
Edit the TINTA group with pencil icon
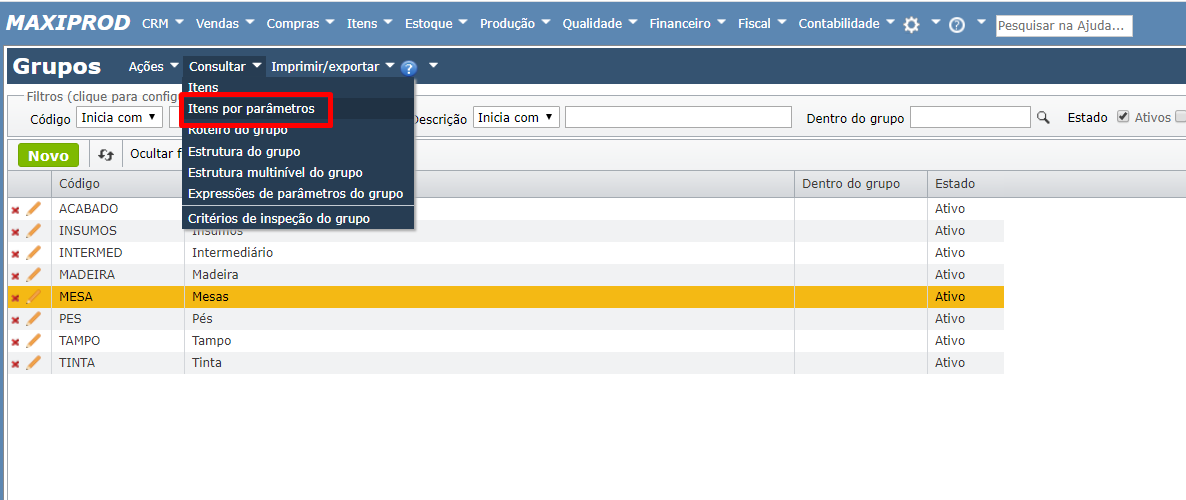tap(33, 363)
